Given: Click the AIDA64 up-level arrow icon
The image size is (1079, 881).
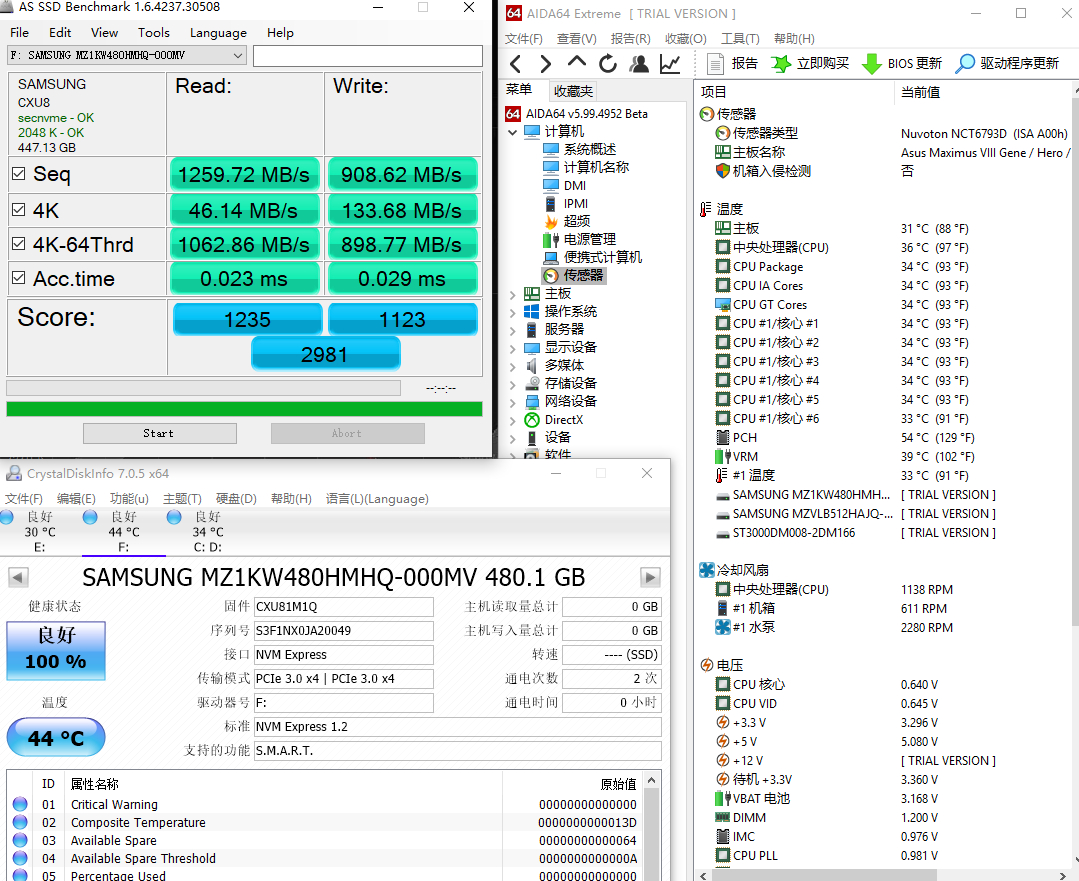Looking at the screenshot, I should tap(577, 63).
